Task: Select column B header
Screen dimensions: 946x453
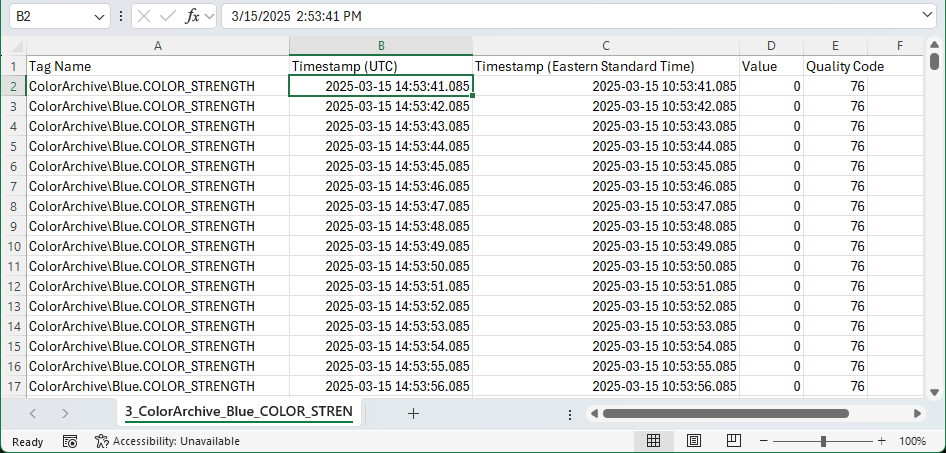Action: (381, 46)
